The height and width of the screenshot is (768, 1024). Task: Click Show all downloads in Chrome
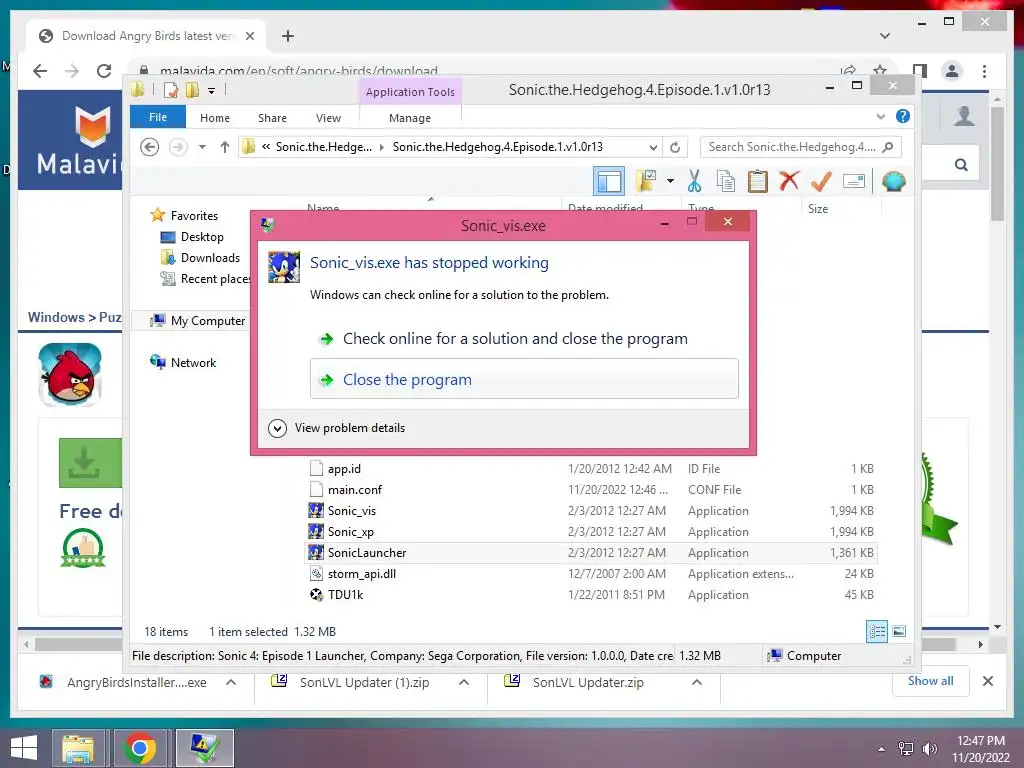[931, 681]
